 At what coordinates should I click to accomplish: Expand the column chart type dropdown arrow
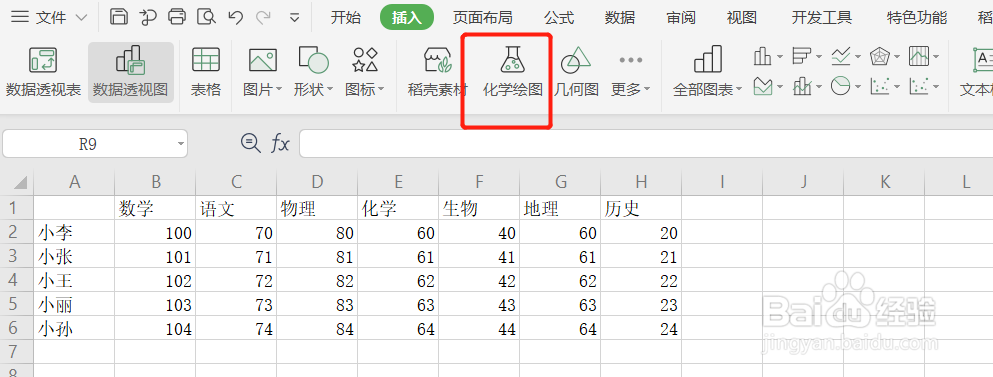780,57
